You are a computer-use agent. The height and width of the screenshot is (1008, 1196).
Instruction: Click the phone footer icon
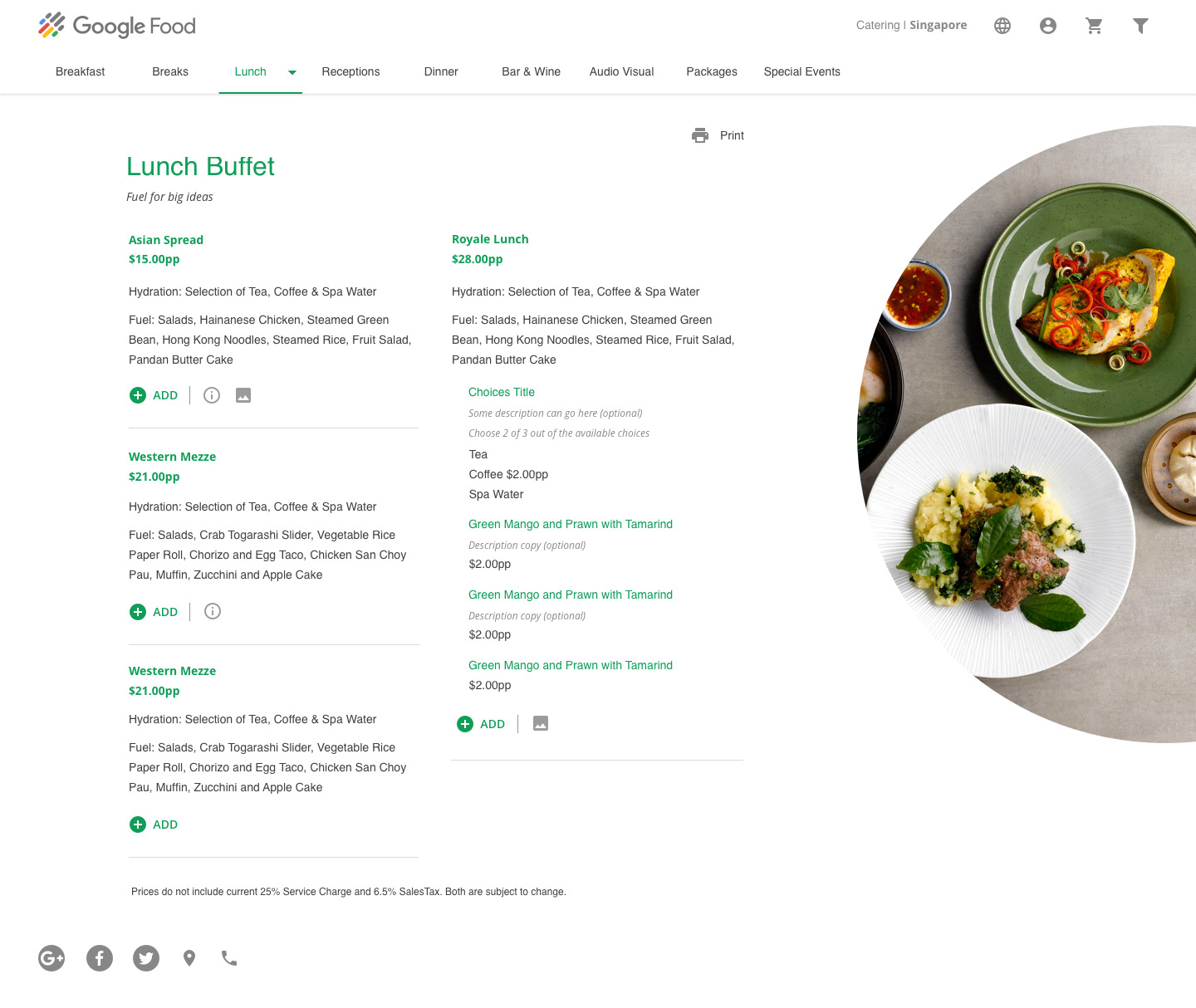click(x=229, y=958)
